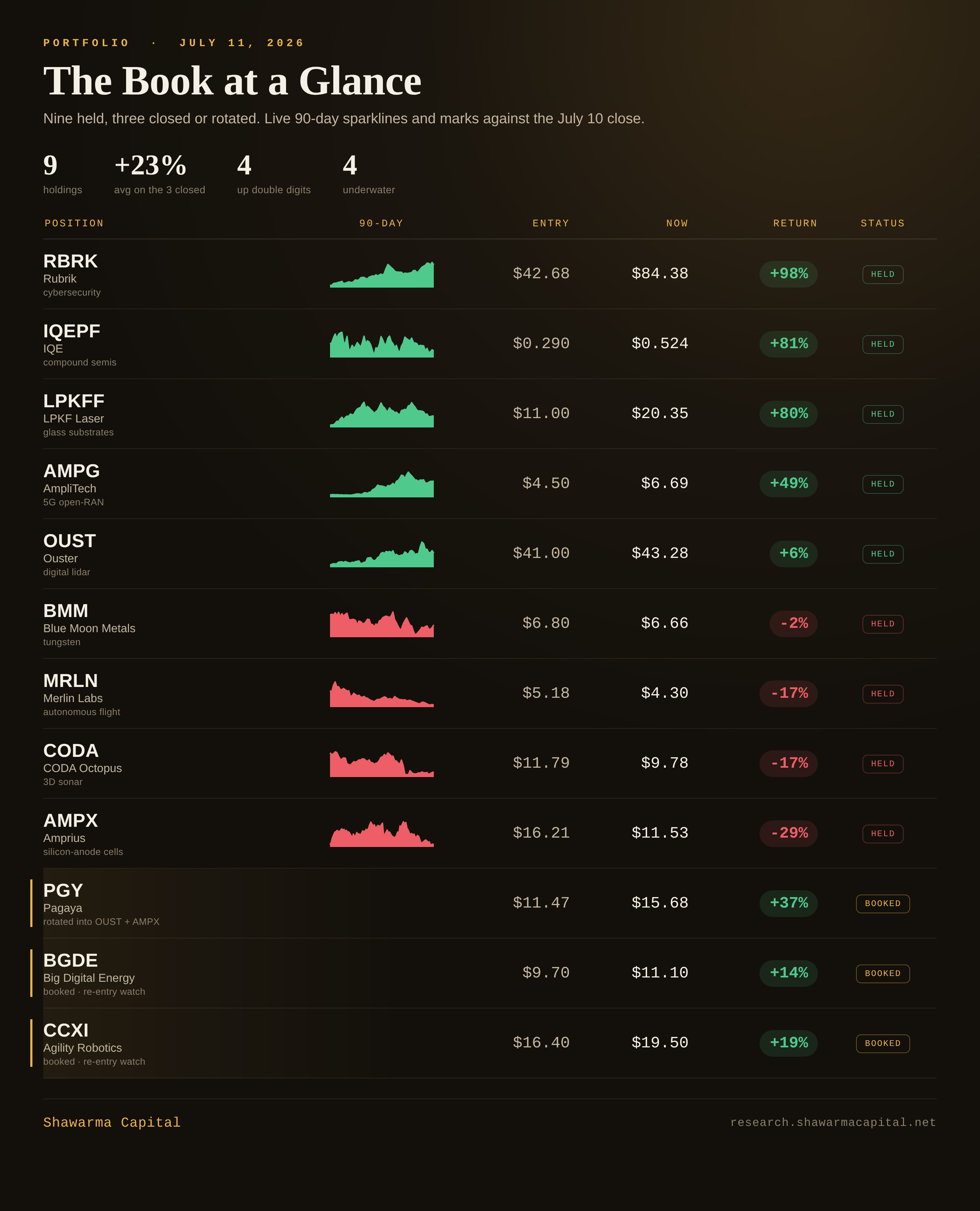The image size is (980, 1211).
Task: Click the $84.38 current price
Action: pos(660,274)
